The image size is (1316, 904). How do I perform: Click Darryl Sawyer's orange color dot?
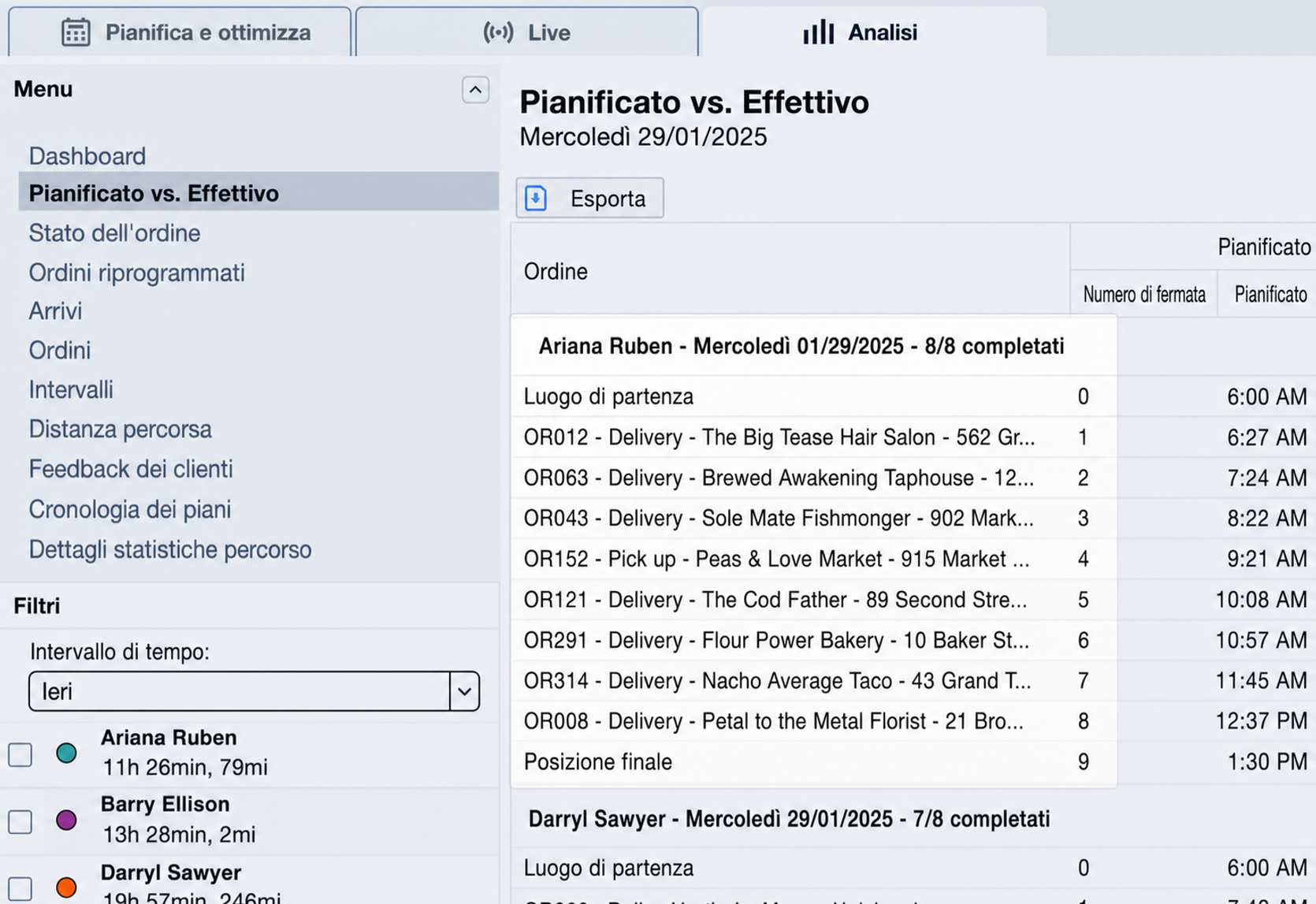point(67,887)
